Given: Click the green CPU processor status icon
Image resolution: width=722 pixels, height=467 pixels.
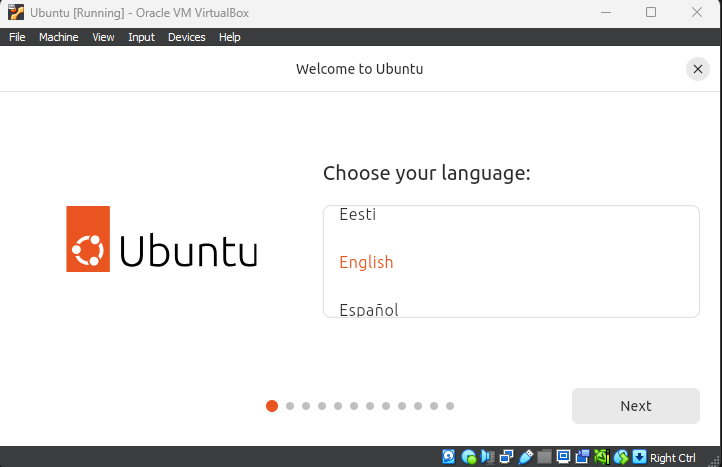Looking at the screenshot, I should coord(602,457).
